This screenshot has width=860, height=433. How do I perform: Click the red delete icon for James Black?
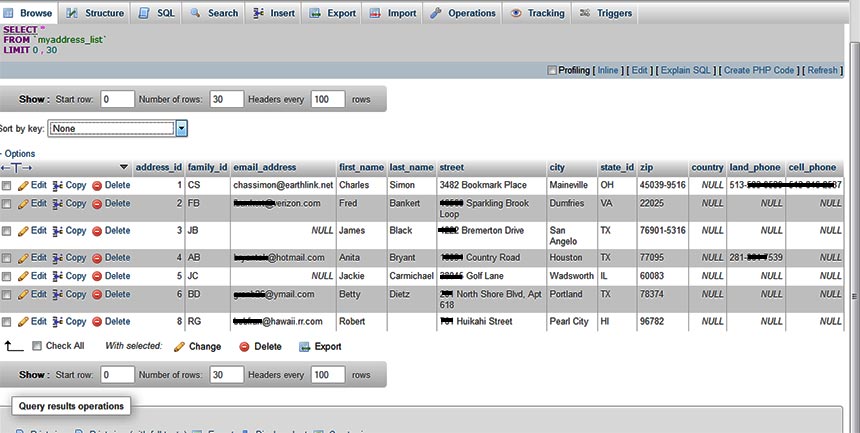tap(97, 232)
